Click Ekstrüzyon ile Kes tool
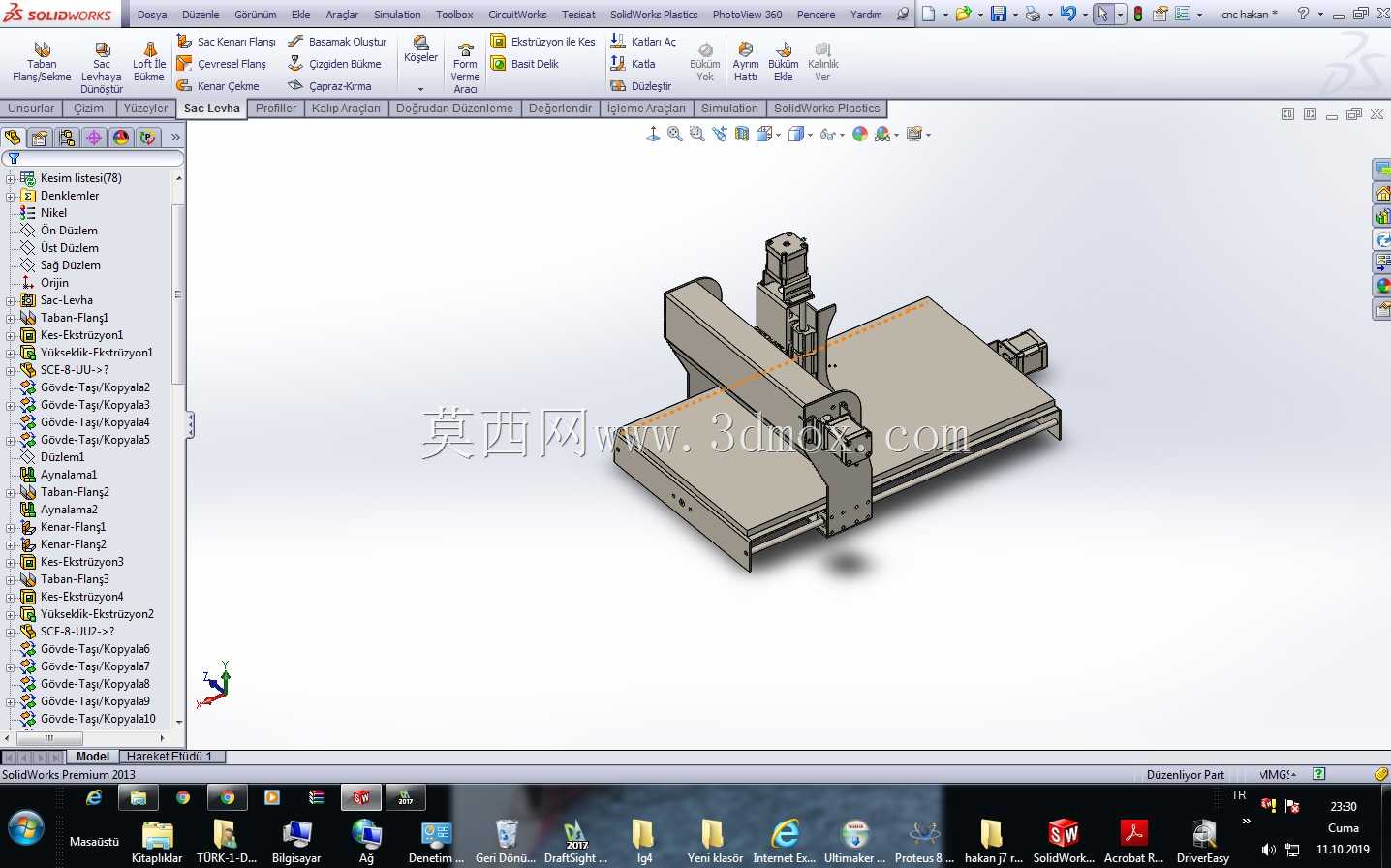This screenshot has width=1391, height=868. pyautogui.click(x=542, y=42)
